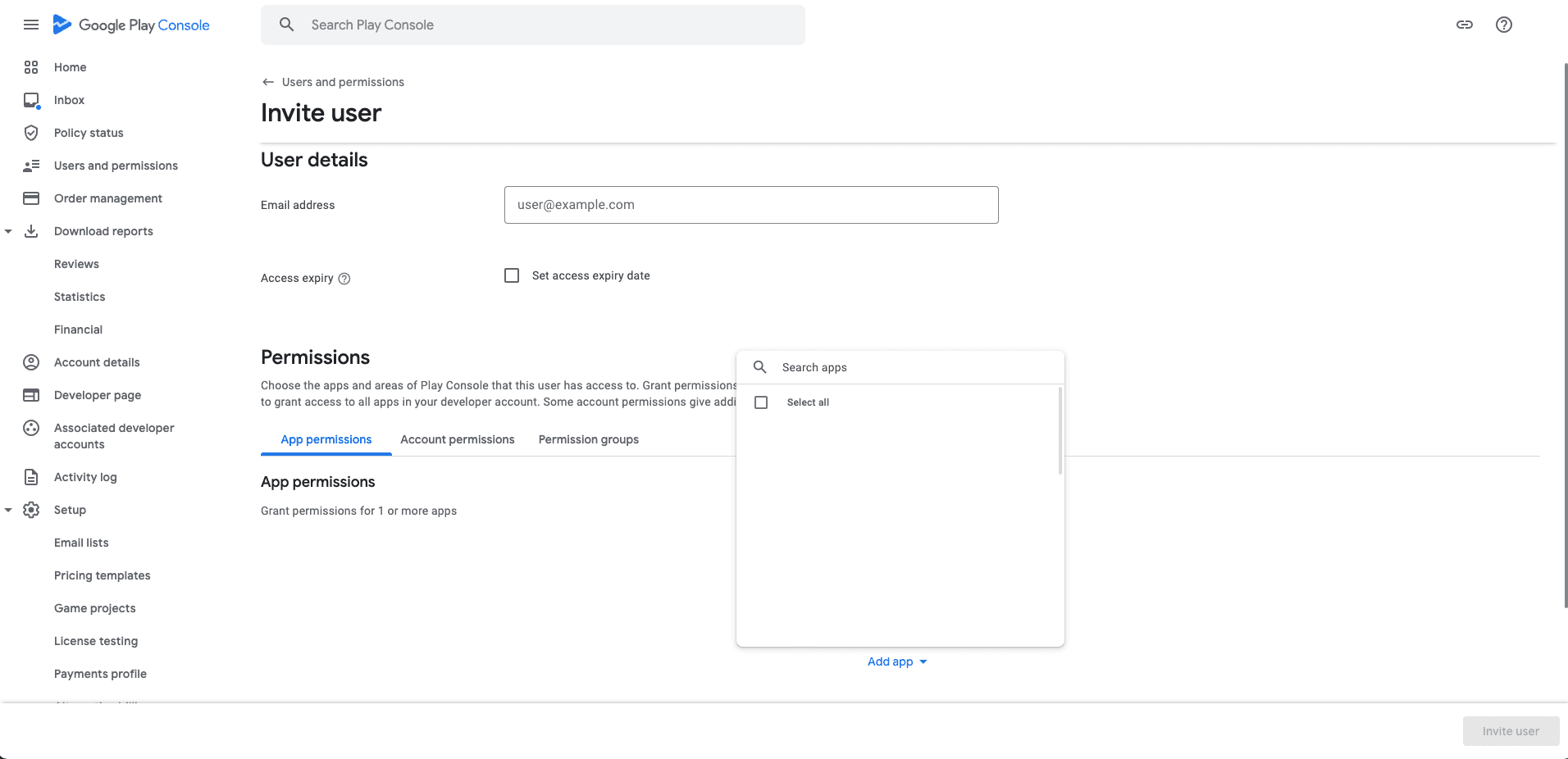Collapse the Setup section chevron

(9, 509)
